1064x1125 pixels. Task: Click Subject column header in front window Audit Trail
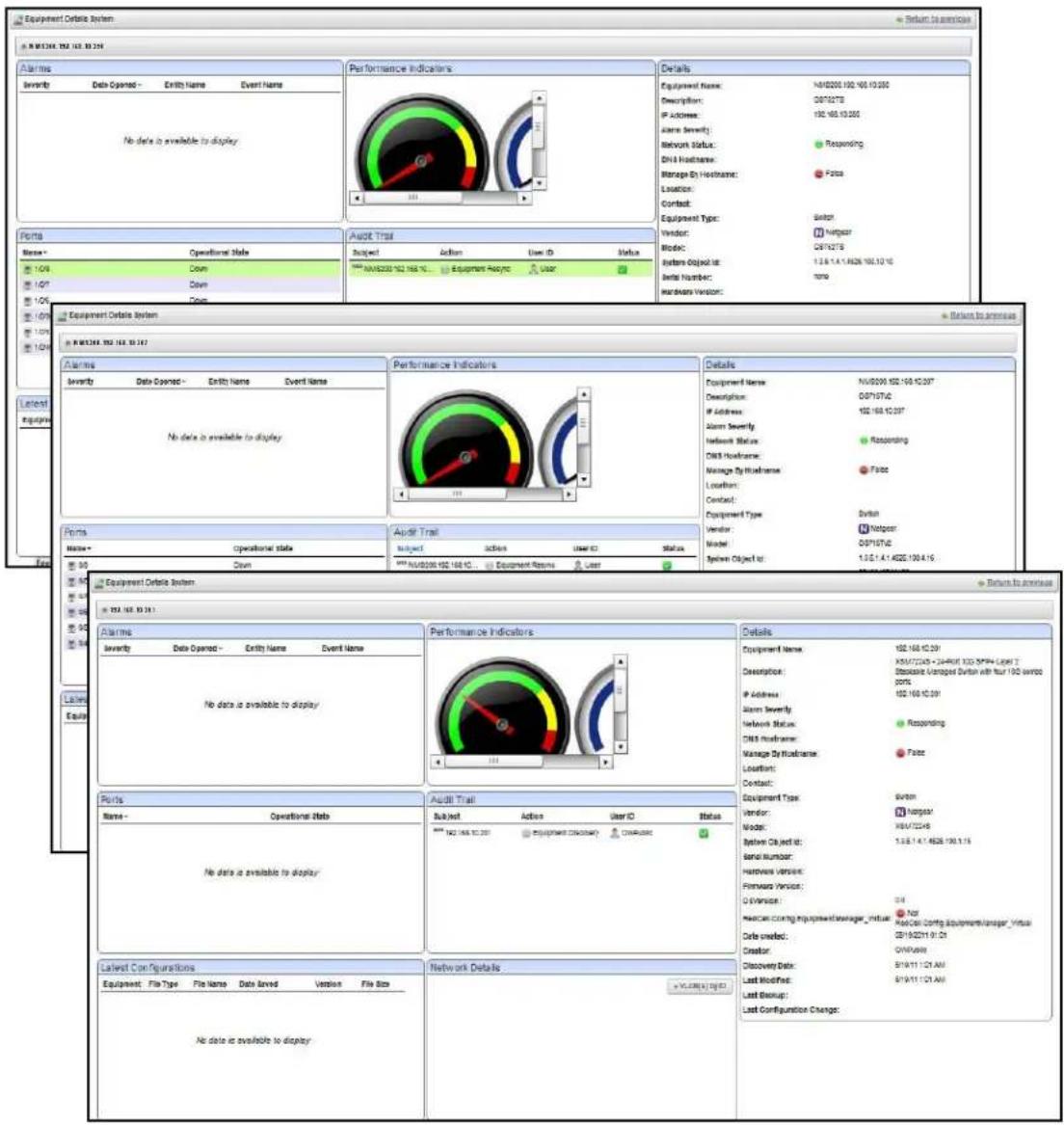(446, 817)
